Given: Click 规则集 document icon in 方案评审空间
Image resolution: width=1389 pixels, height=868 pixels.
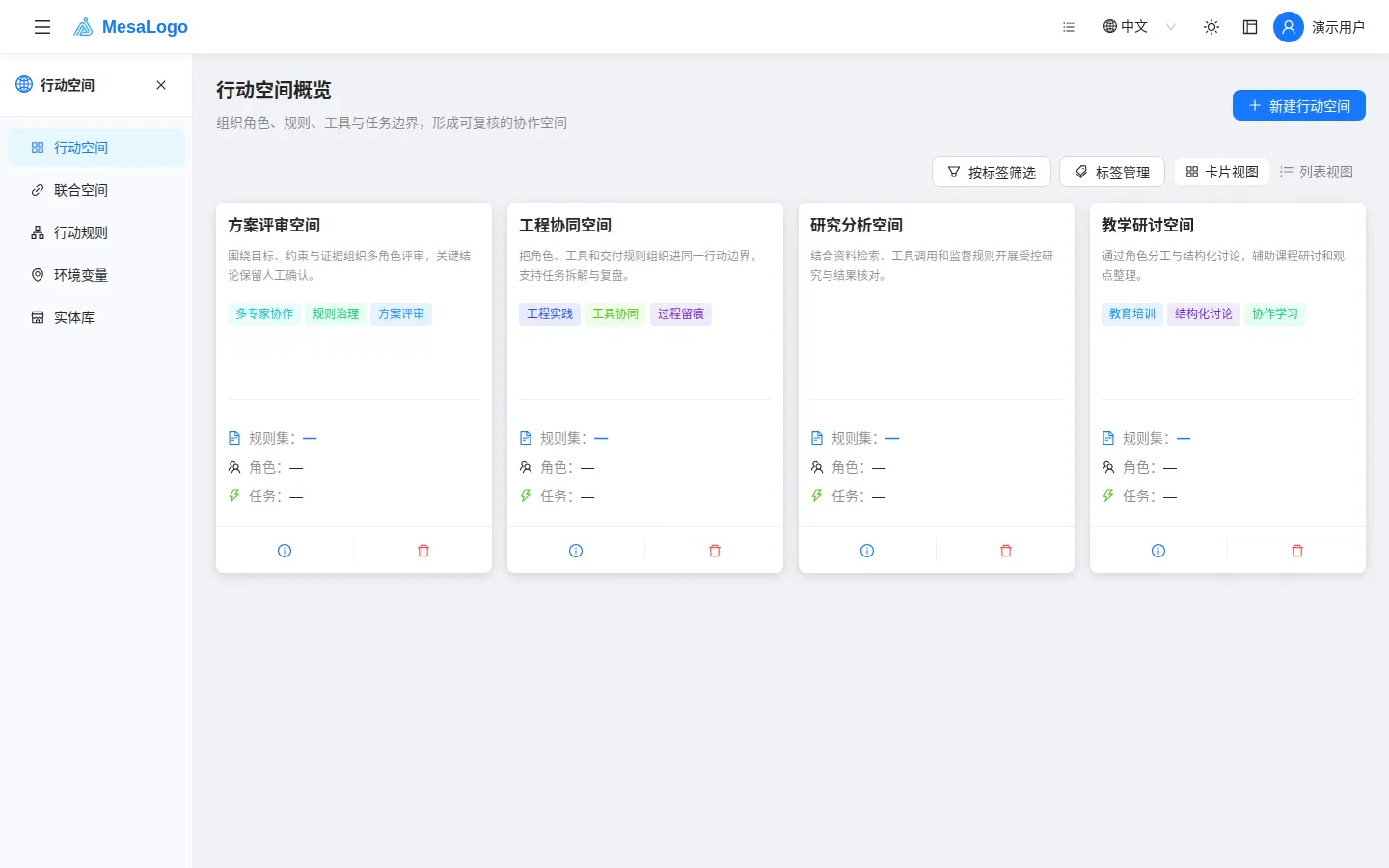Looking at the screenshot, I should (x=234, y=438).
